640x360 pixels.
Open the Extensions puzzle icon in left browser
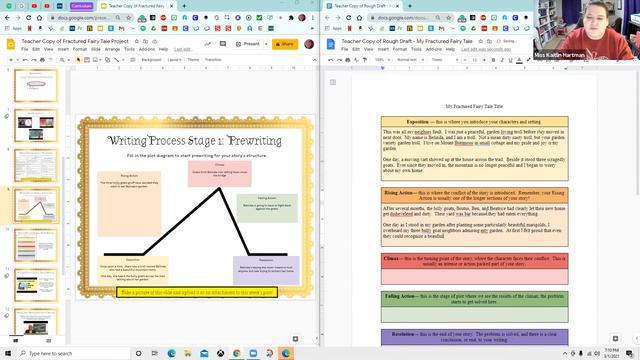click(291, 18)
